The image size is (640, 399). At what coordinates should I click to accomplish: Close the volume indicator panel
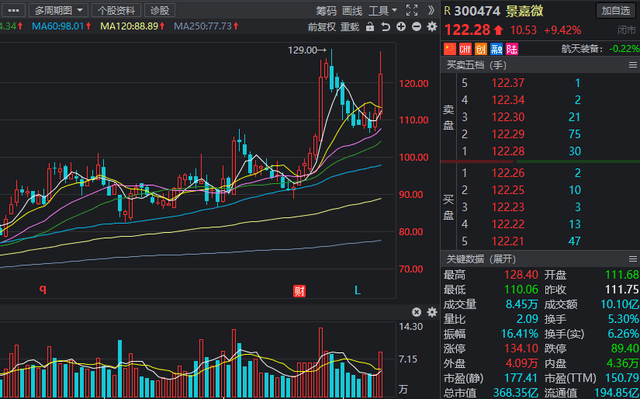[x=416, y=312]
